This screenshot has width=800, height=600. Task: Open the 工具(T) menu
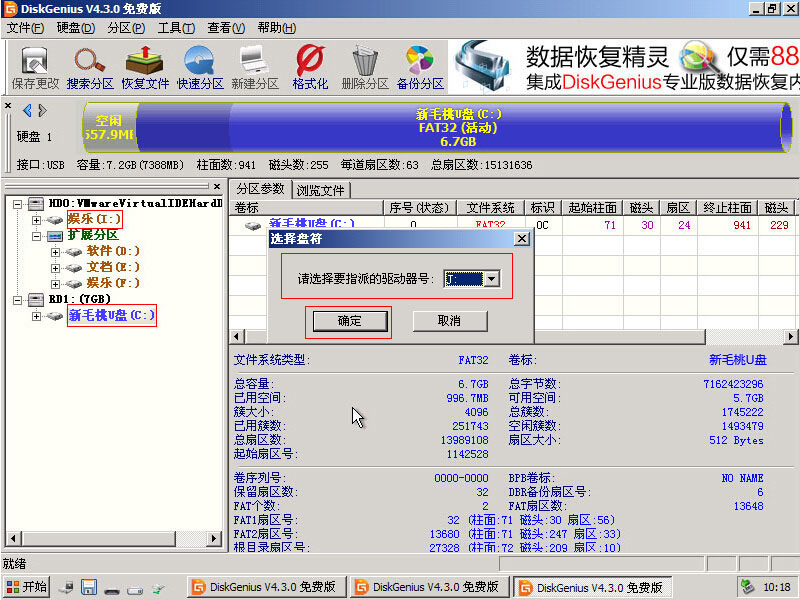(176, 28)
